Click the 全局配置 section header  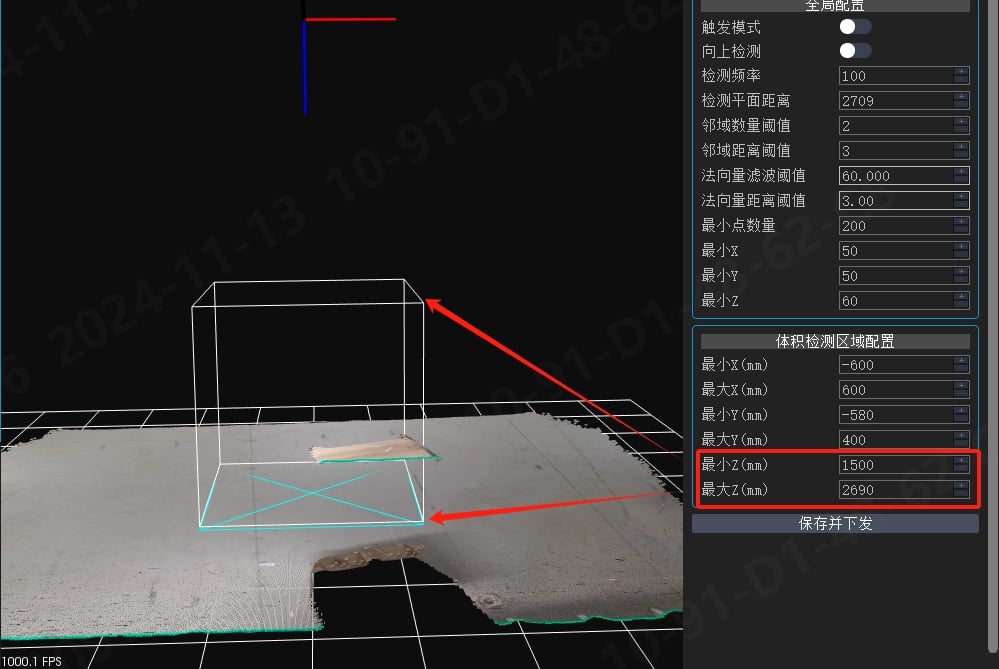(x=835, y=6)
